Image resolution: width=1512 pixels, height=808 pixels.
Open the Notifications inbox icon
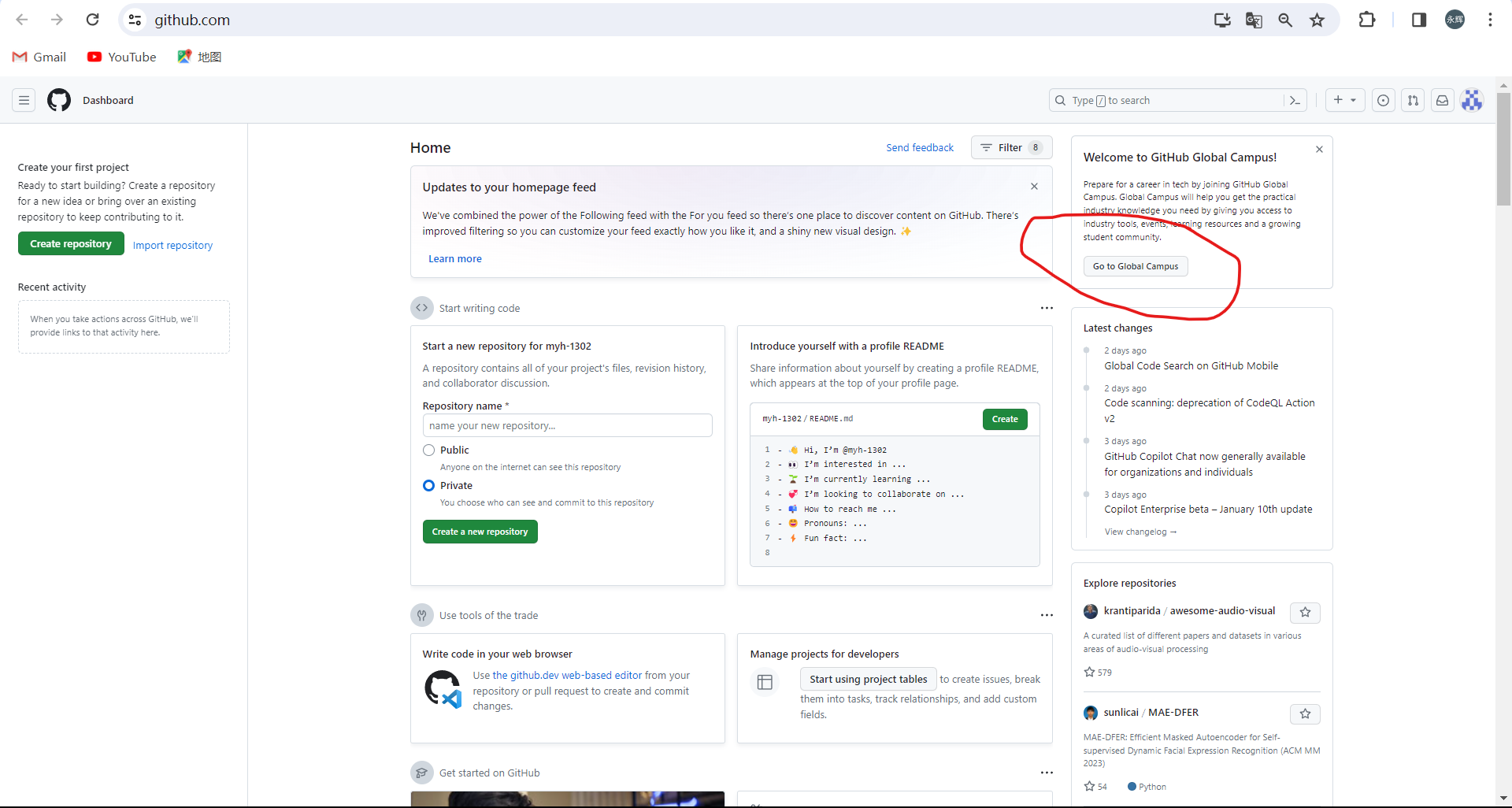(x=1442, y=100)
